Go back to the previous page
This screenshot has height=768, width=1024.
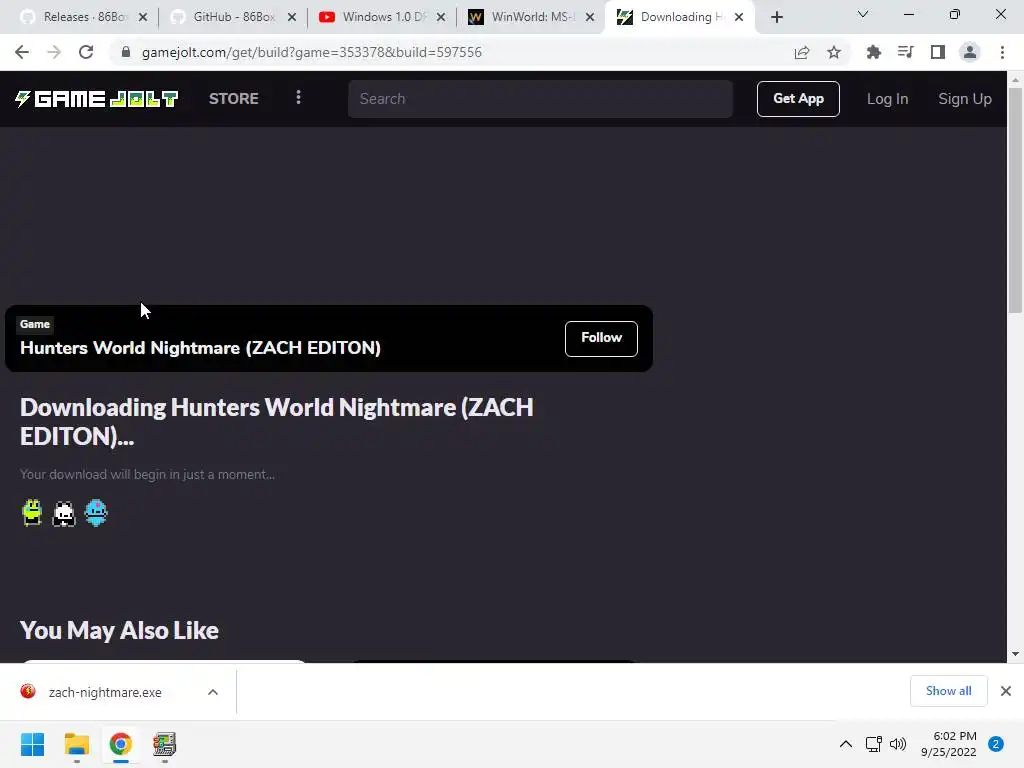coord(22,52)
